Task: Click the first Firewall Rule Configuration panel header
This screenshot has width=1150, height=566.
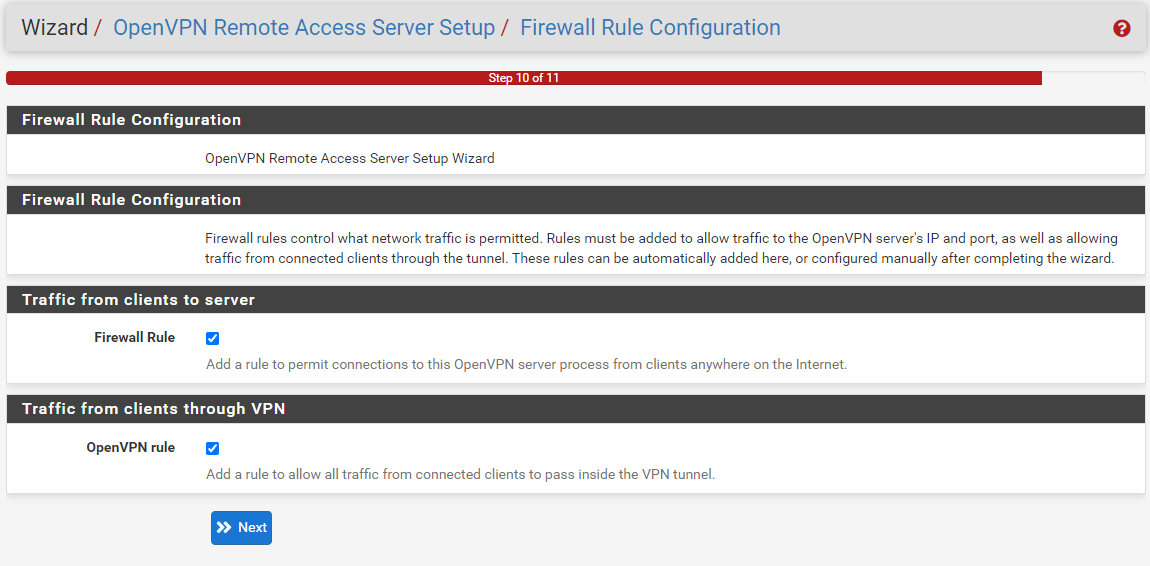Action: click(x=575, y=120)
